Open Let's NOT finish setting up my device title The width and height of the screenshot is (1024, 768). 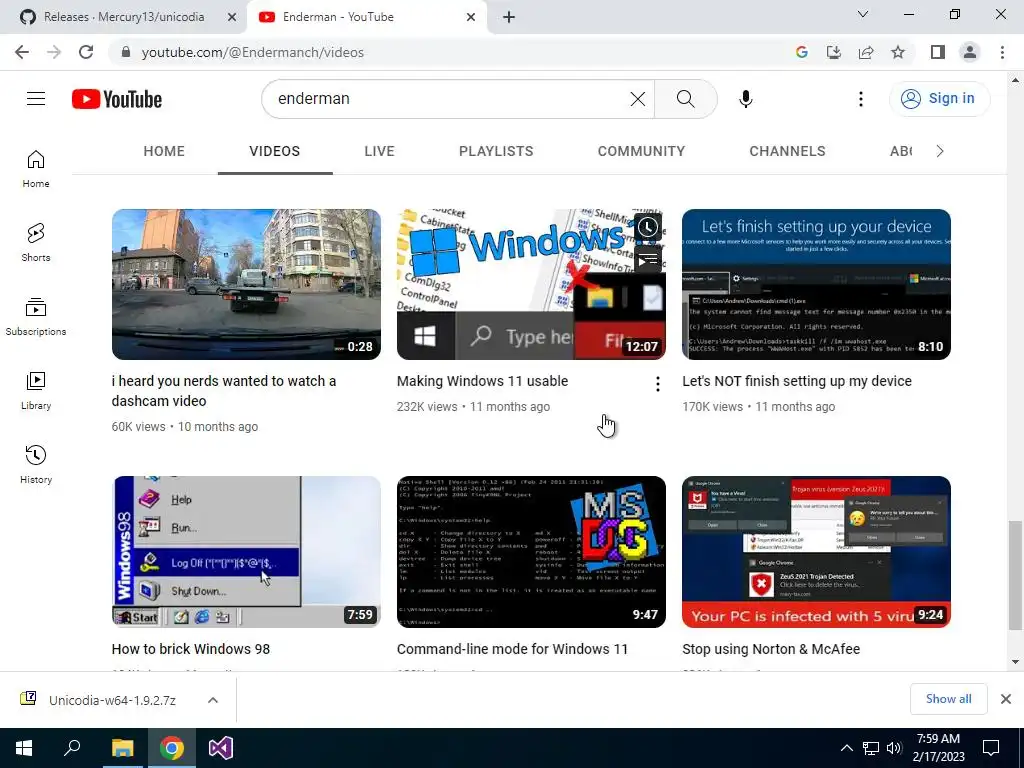click(797, 381)
